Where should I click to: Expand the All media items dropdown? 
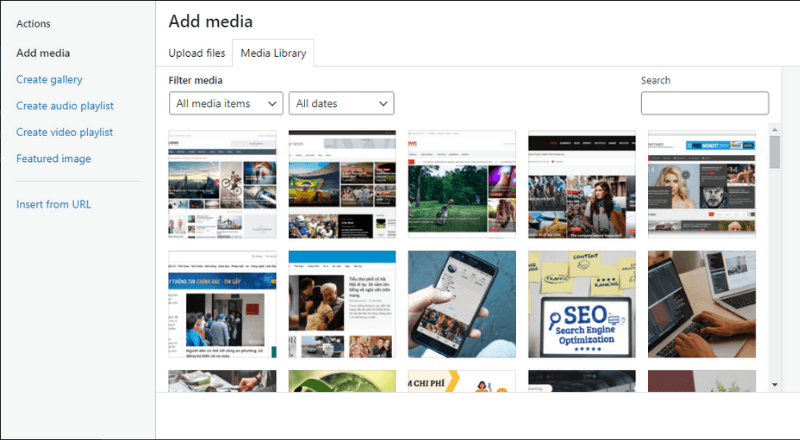[226, 104]
